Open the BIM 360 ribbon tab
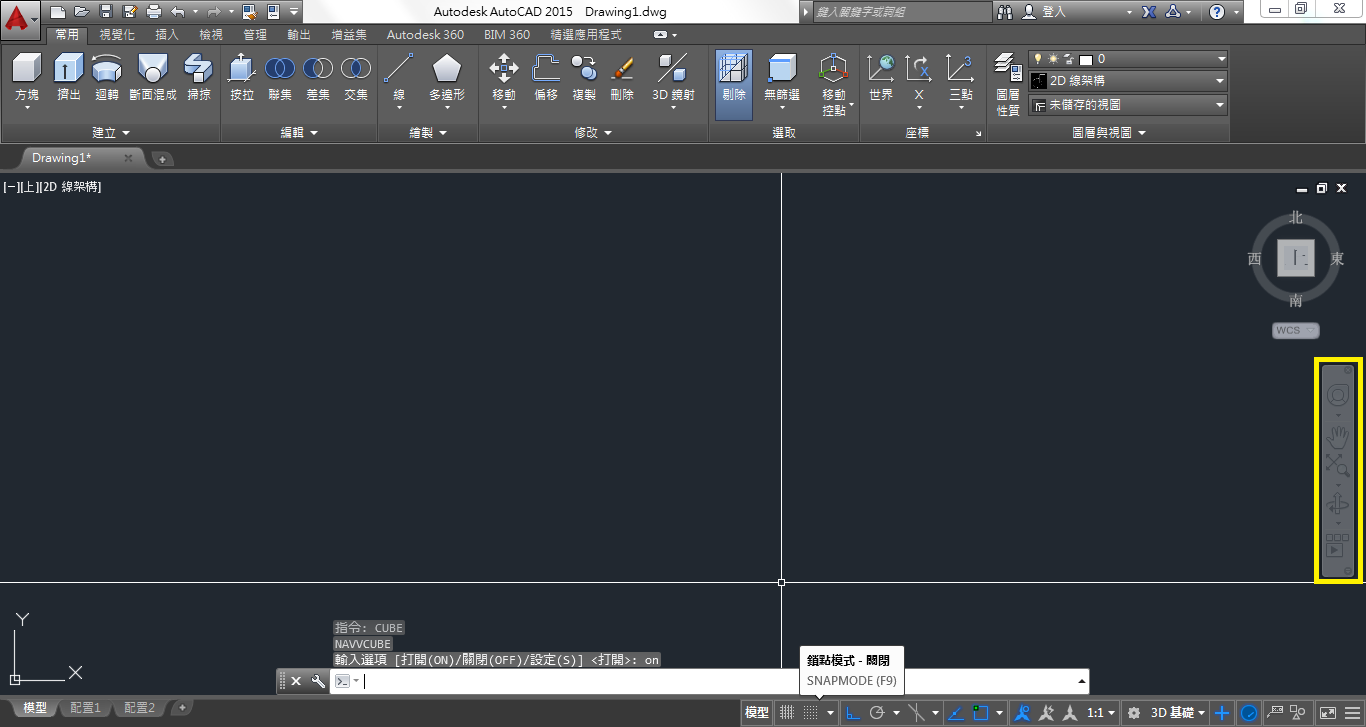1366x727 pixels. click(x=507, y=34)
